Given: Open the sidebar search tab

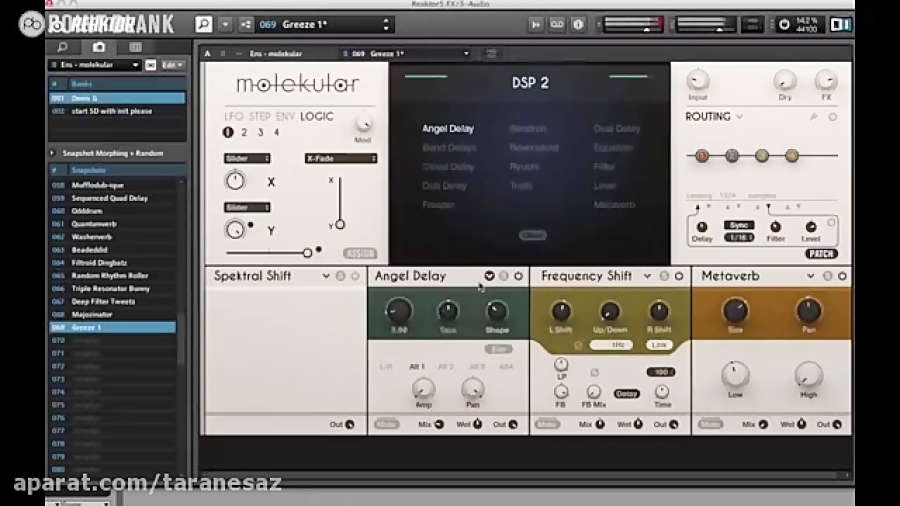Looking at the screenshot, I should click(x=63, y=47).
